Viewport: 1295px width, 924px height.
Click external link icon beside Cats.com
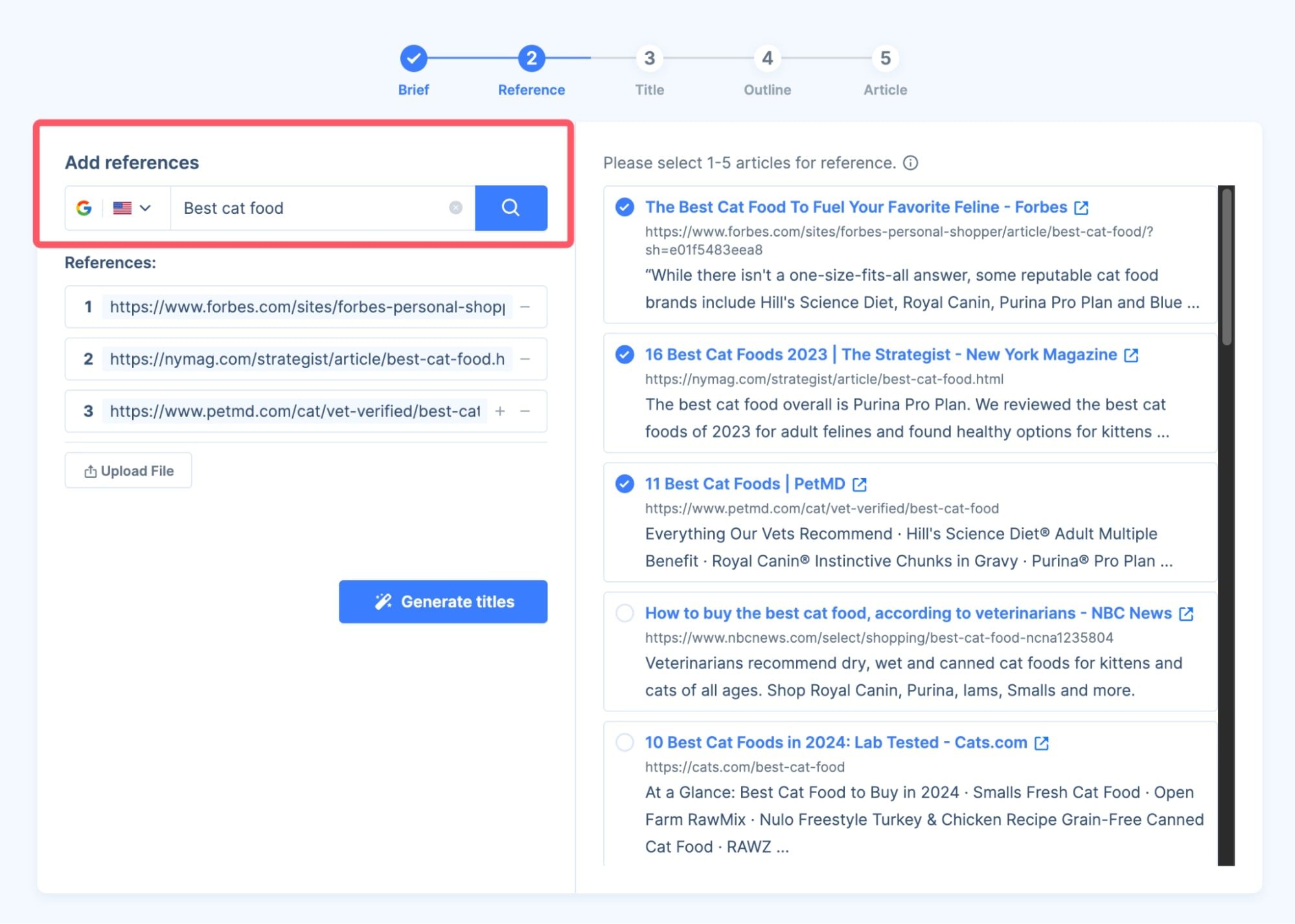tap(1042, 743)
